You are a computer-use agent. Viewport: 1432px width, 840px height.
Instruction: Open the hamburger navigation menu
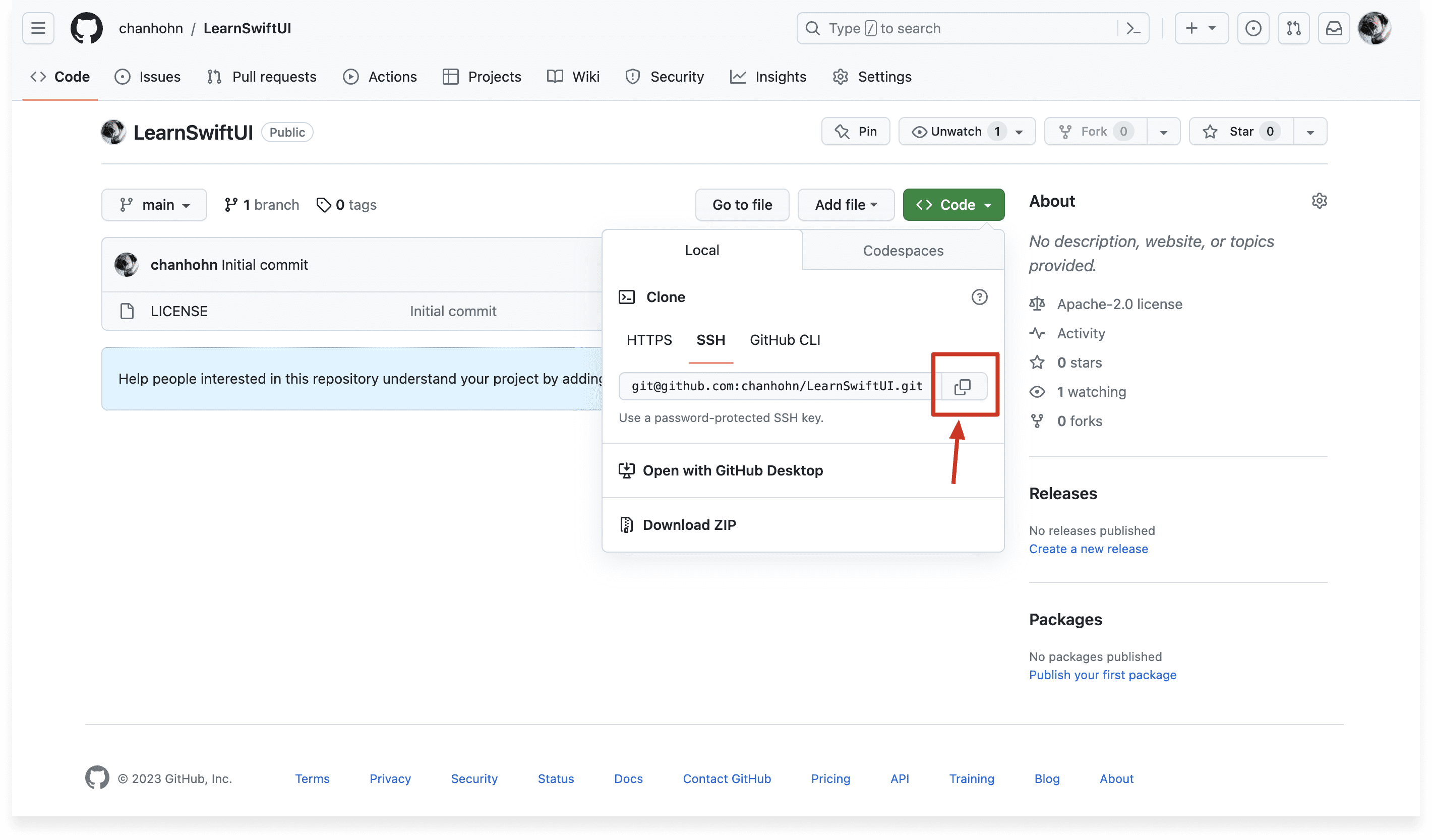pos(38,28)
